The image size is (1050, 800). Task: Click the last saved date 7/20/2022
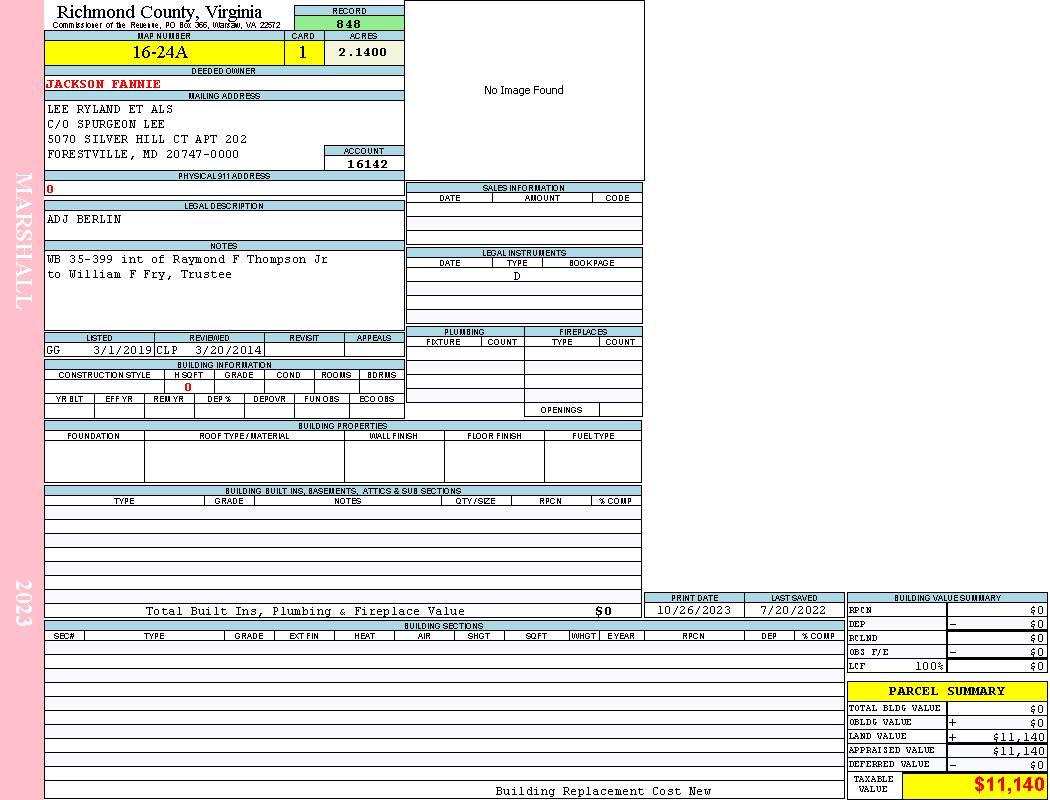(x=793, y=611)
